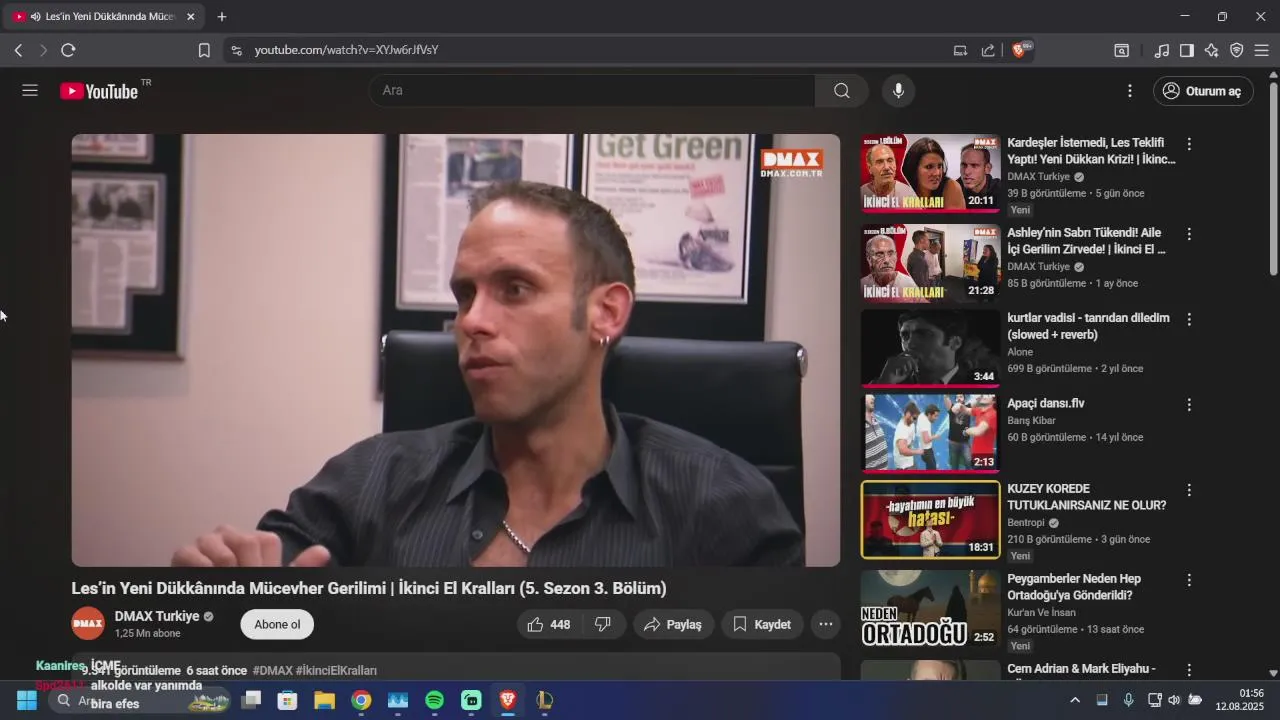Open the tab search icon in toolbar
Screen dimensions: 1280x720
click(1122, 50)
